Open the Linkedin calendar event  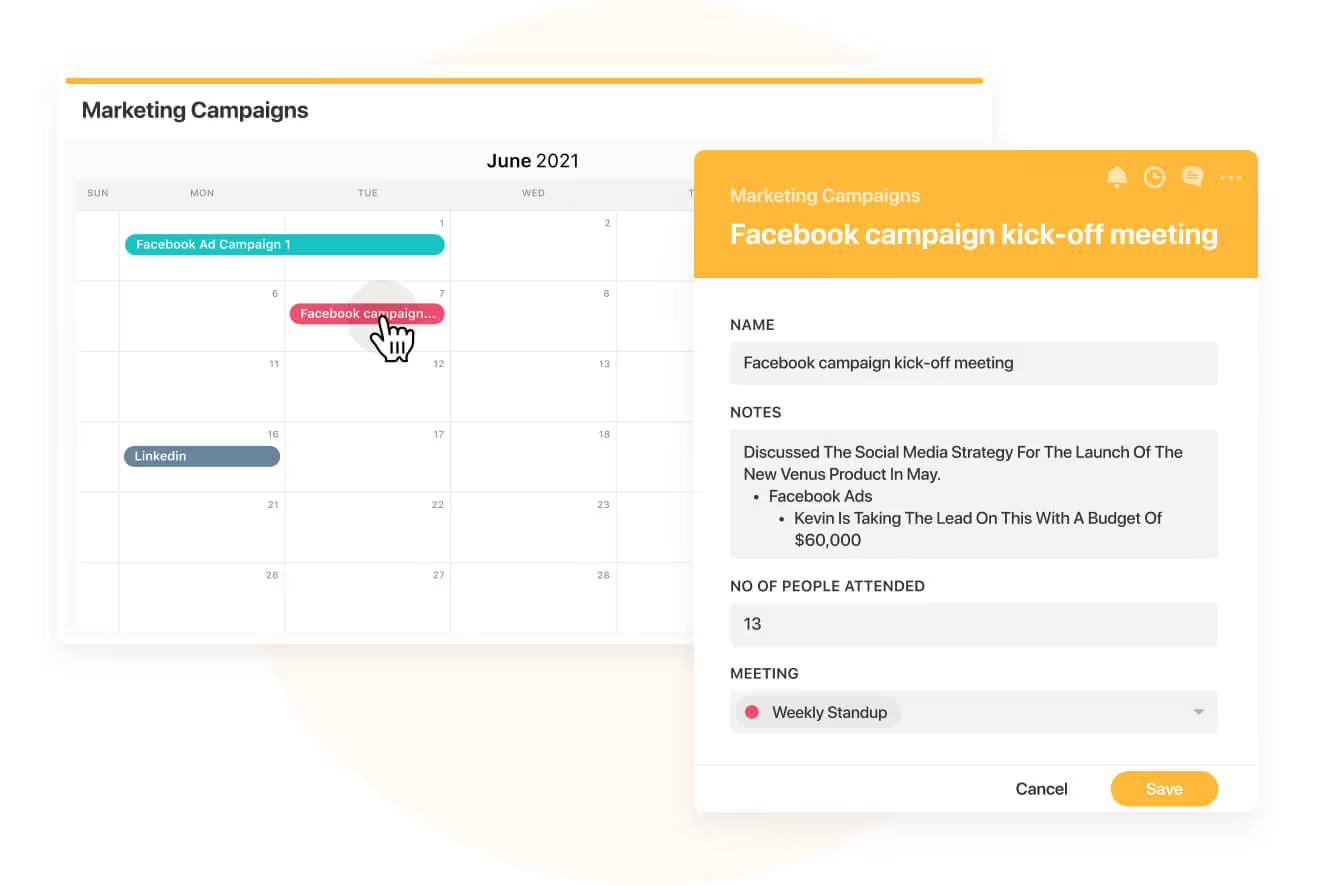(x=201, y=456)
